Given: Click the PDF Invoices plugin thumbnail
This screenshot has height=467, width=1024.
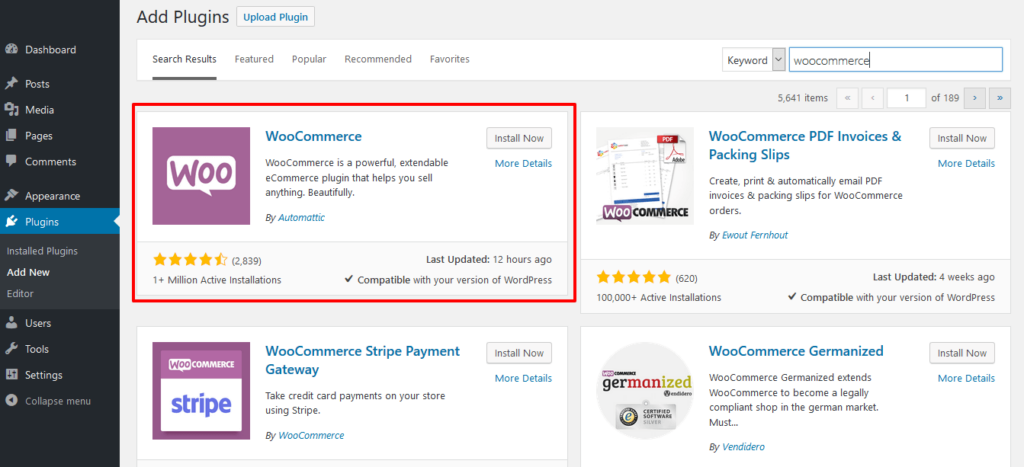Looking at the screenshot, I should pos(645,176).
